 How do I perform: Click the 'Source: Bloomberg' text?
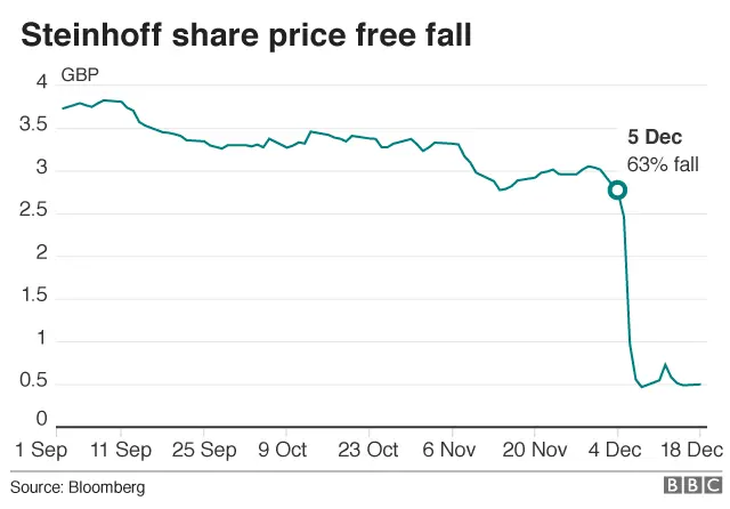(78, 488)
